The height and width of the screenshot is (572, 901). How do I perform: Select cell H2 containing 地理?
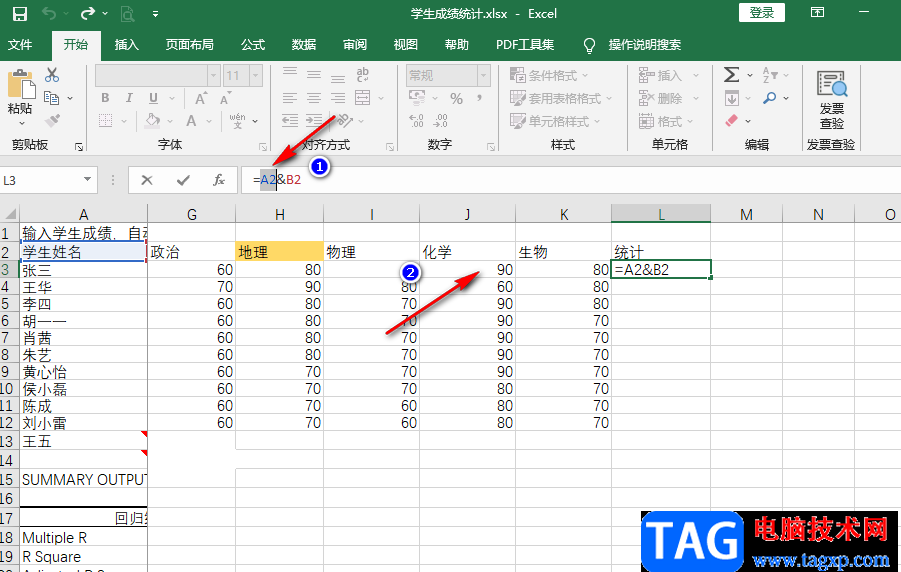click(x=279, y=252)
